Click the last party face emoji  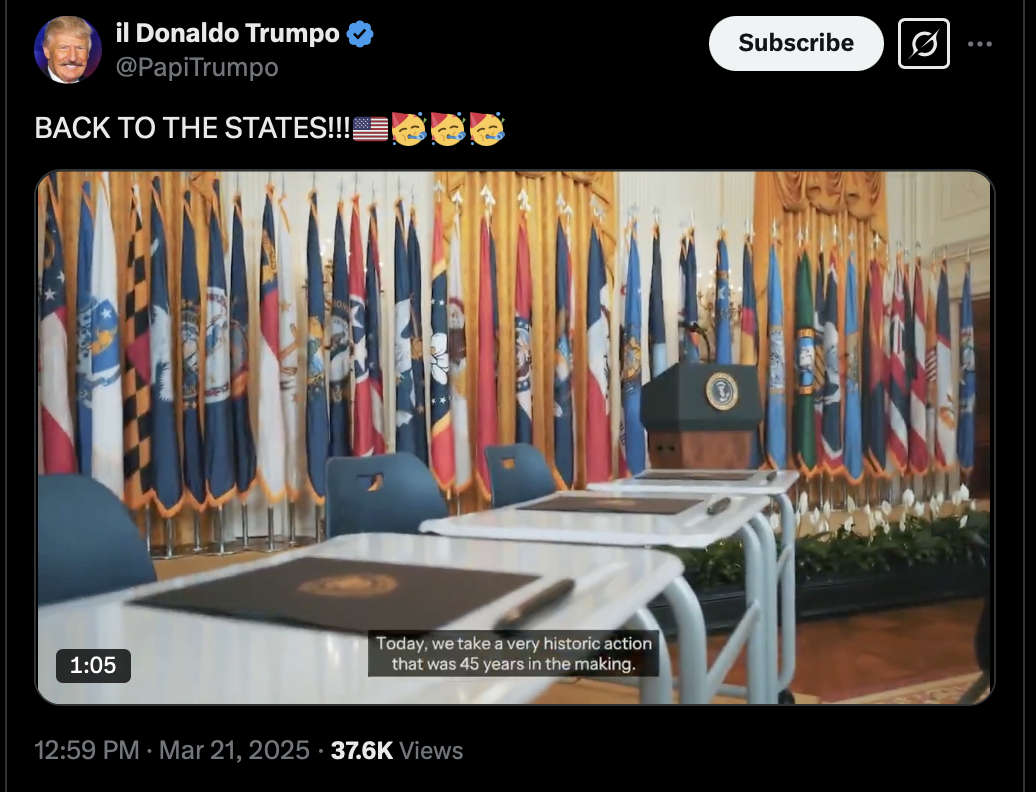(x=487, y=129)
